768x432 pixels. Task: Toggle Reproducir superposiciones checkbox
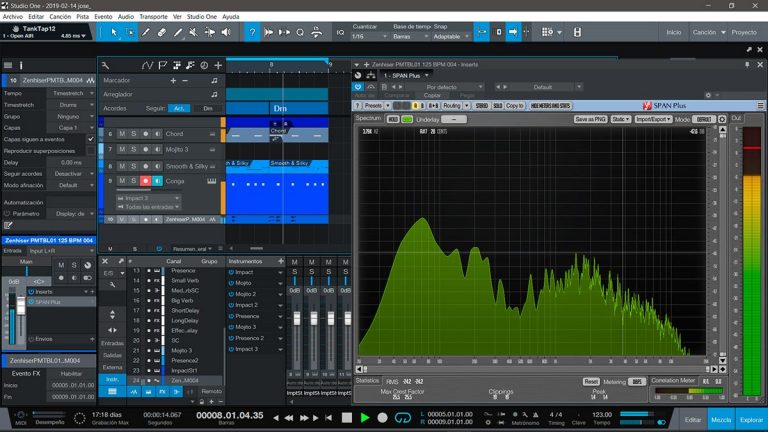click(91, 151)
